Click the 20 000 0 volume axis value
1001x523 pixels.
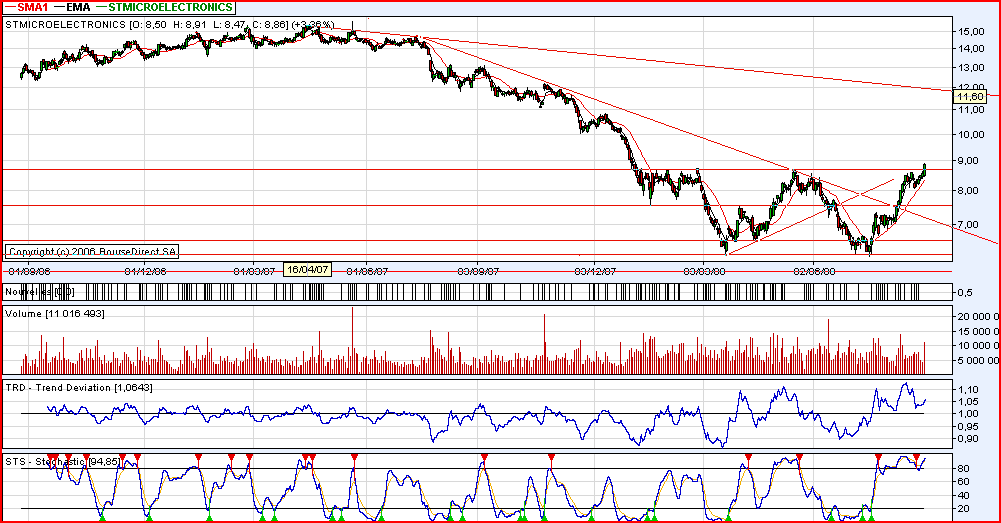(978, 317)
